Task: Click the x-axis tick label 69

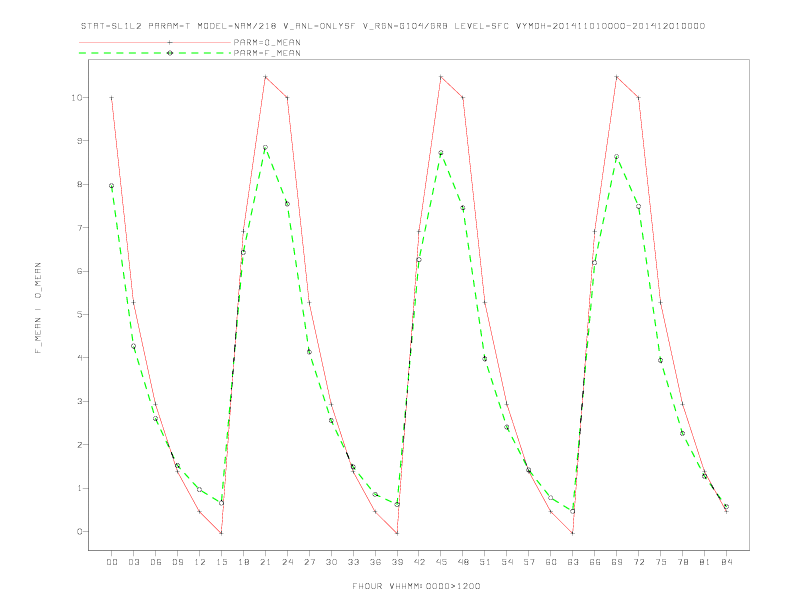Action: click(x=617, y=562)
